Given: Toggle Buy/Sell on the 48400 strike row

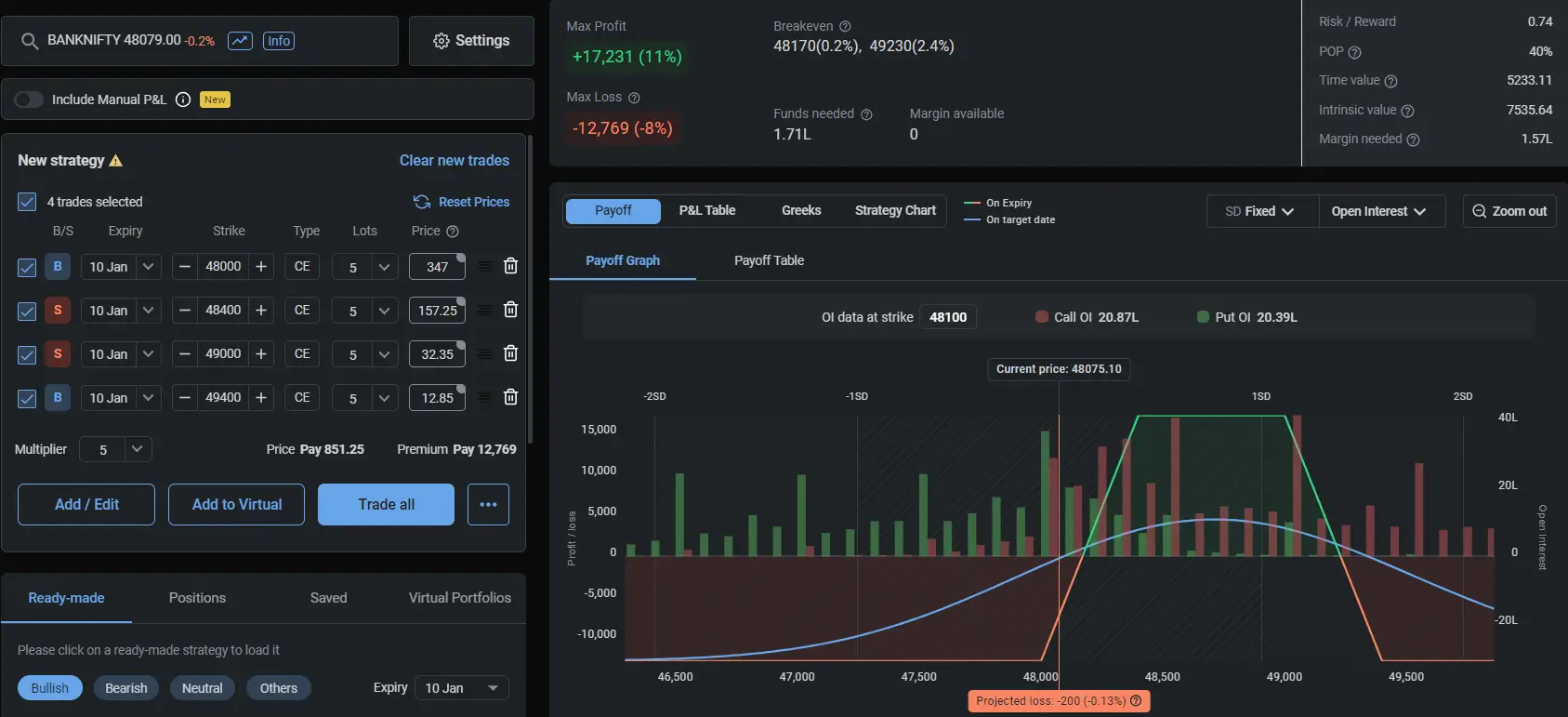Looking at the screenshot, I should pyautogui.click(x=58, y=310).
